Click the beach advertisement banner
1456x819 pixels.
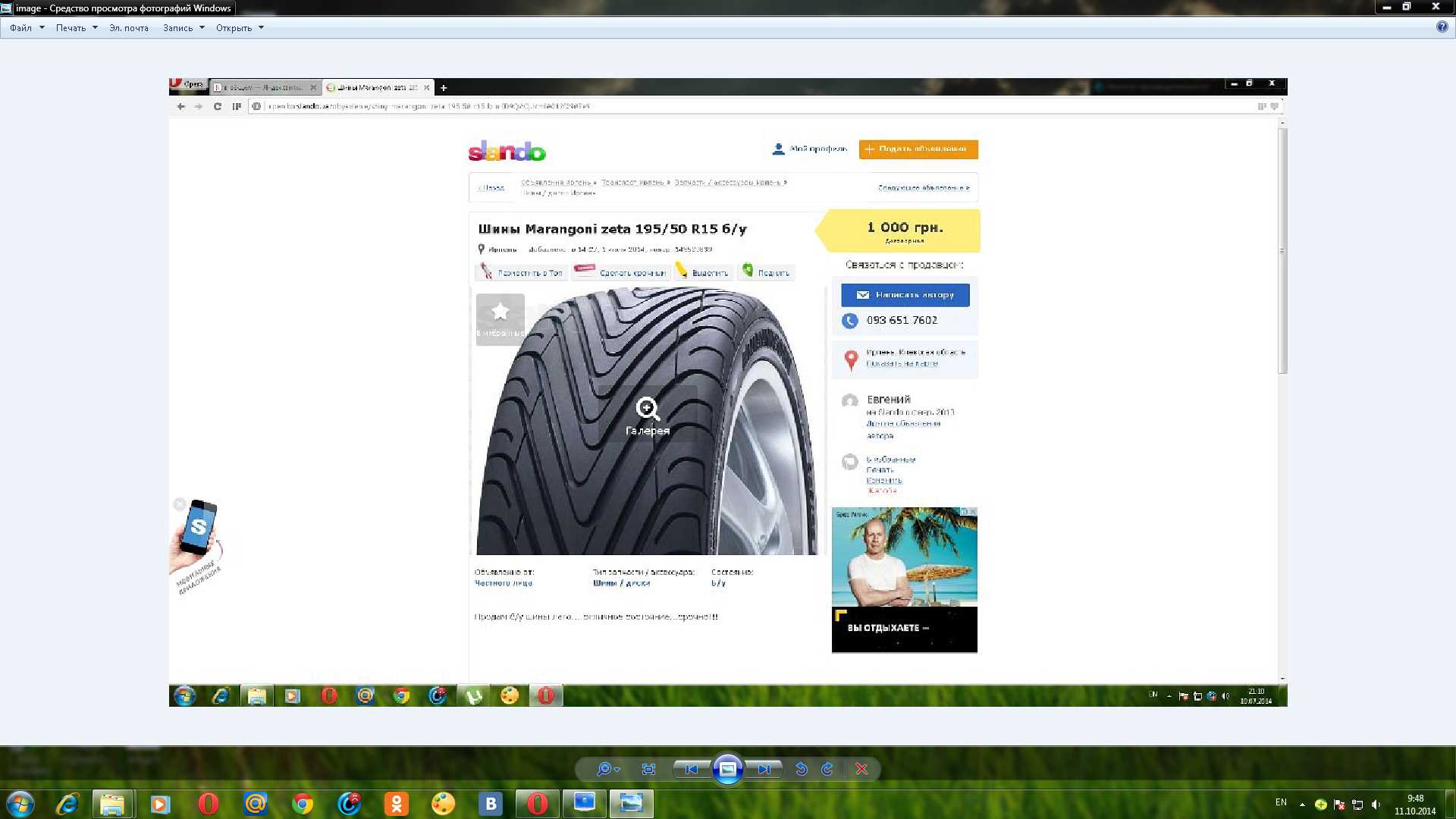click(904, 580)
